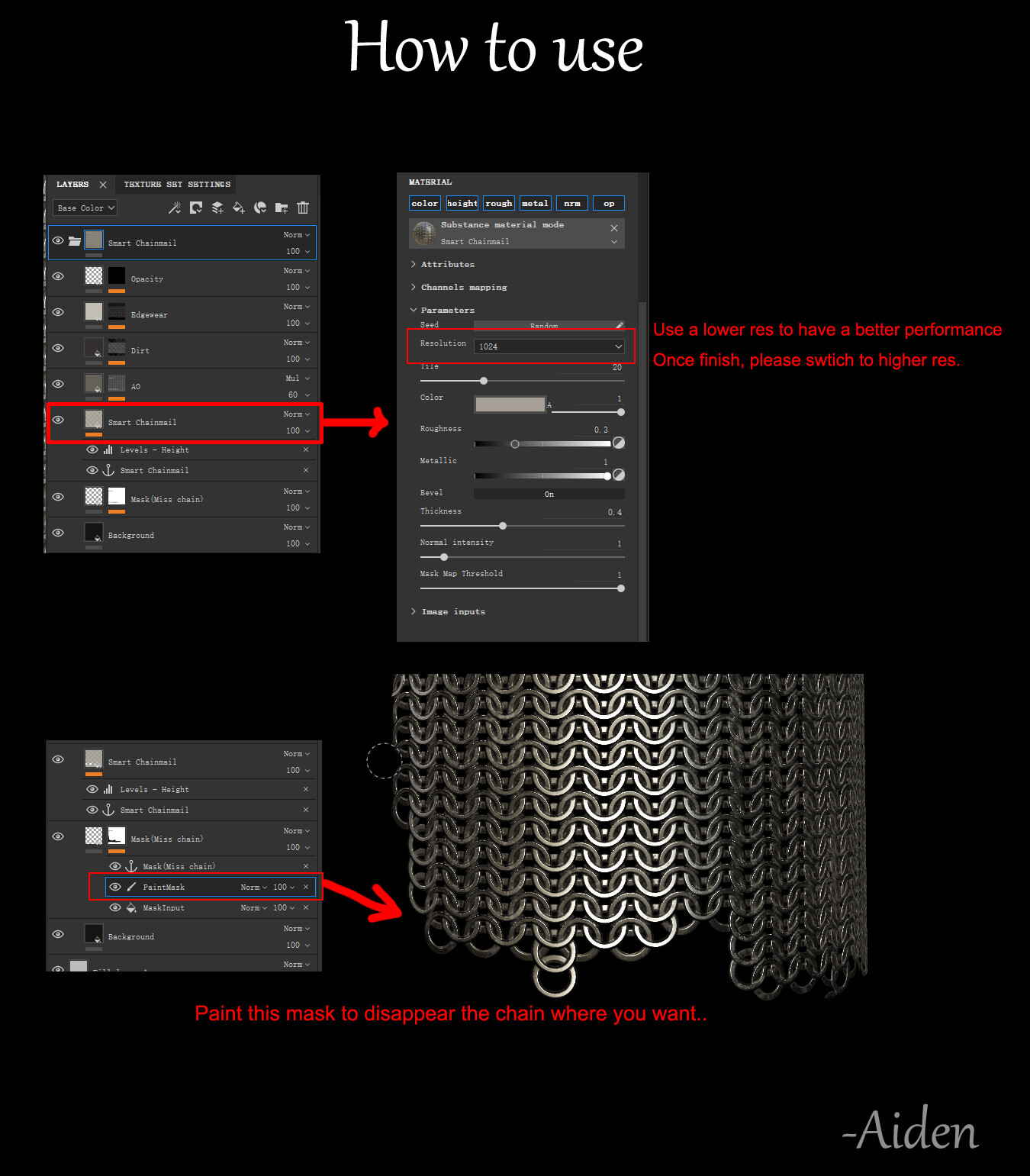This screenshot has width=1030, height=1176.
Task: Switch to the Texture Set Settings tab
Action: [177, 184]
